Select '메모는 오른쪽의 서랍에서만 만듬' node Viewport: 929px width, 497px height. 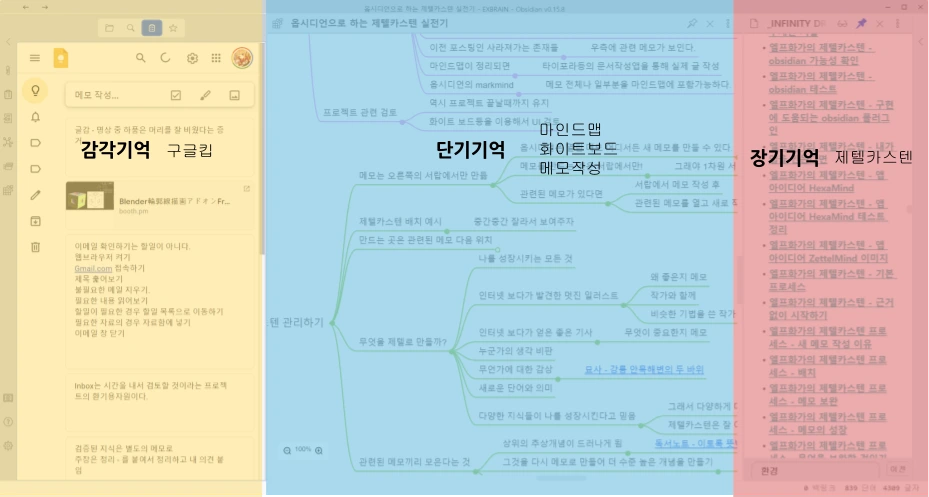[423, 175]
